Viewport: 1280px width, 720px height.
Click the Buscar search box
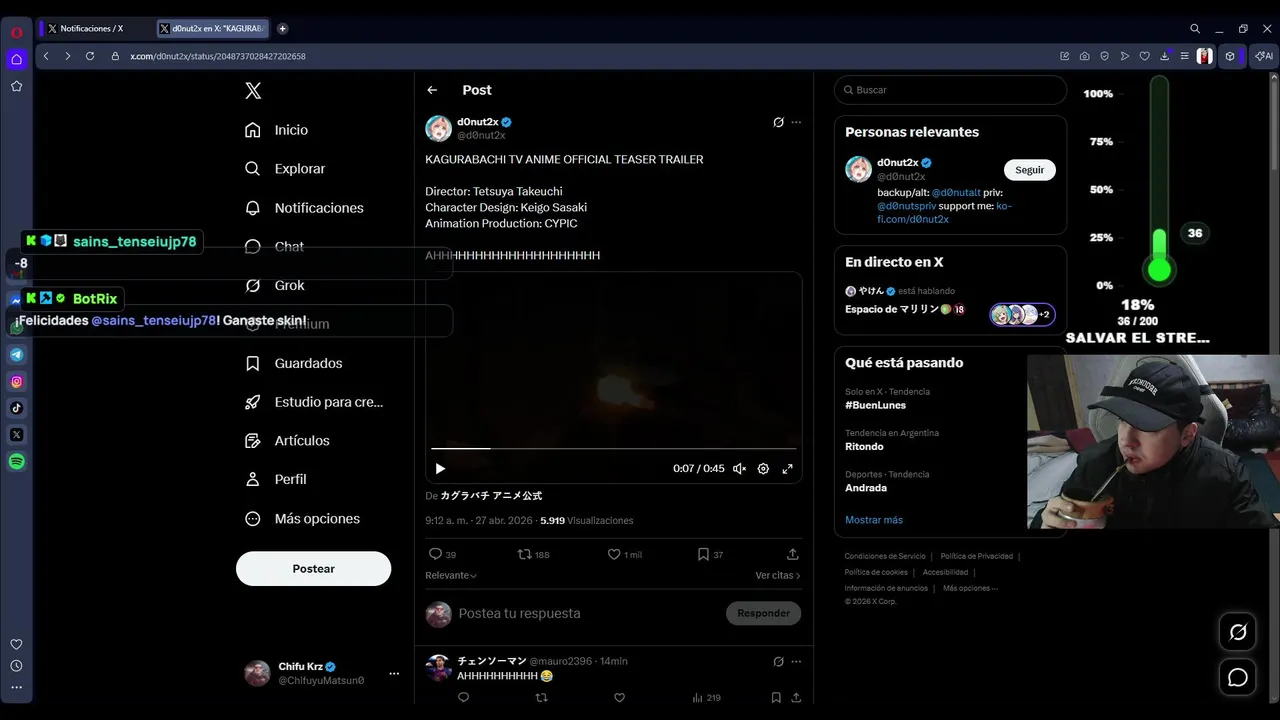950,90
